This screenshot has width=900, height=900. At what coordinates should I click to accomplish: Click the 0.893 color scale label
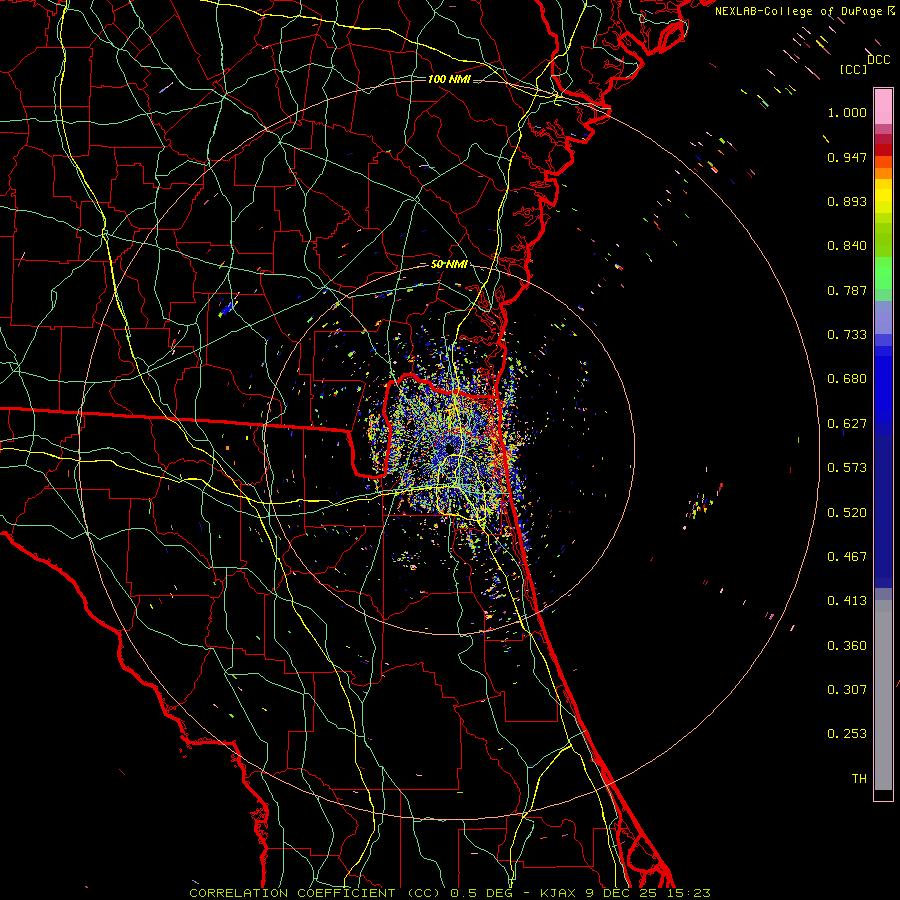pyautogui.click(x=847, y=201)
